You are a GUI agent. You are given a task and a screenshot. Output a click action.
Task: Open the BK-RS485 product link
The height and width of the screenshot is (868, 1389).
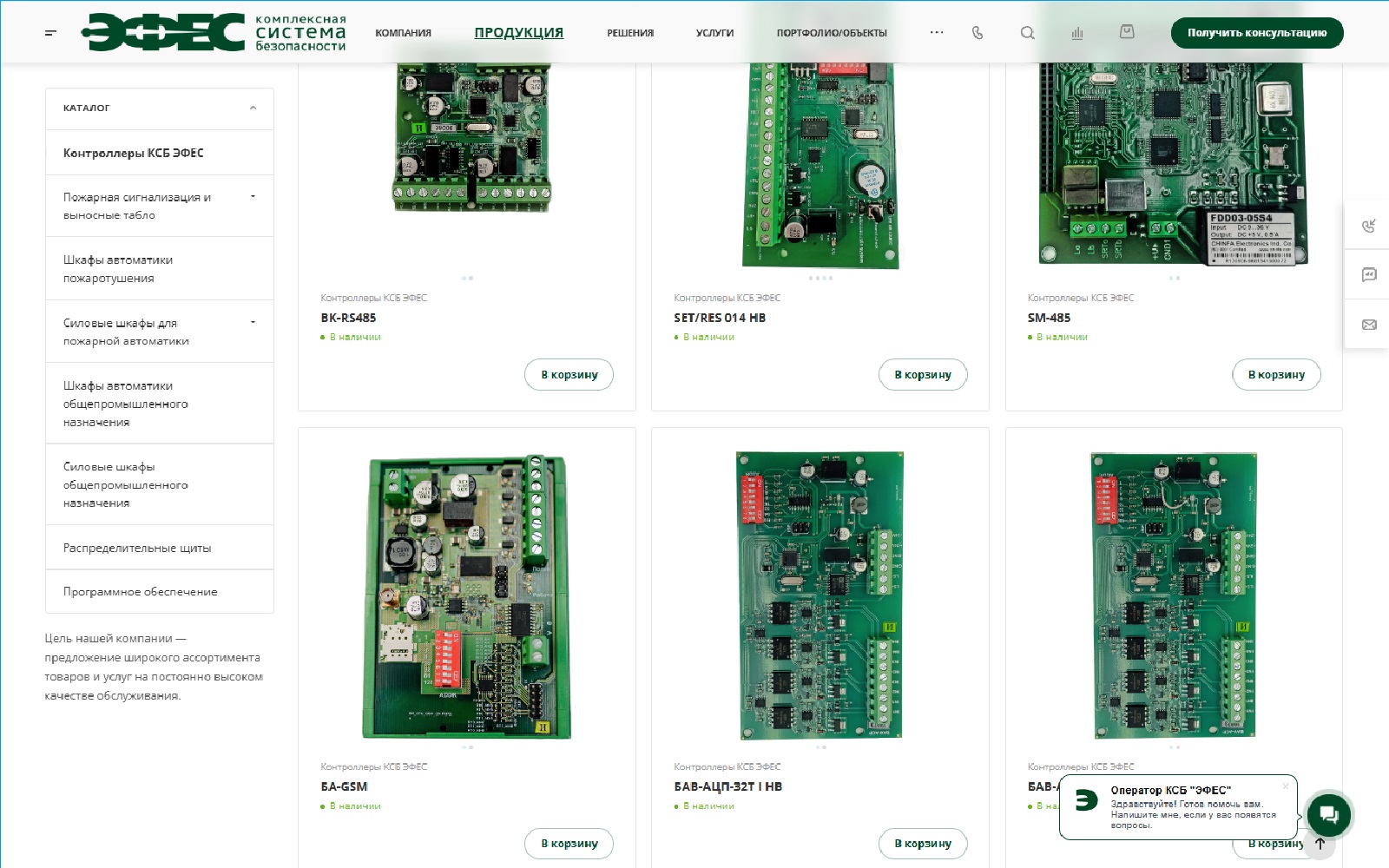pyautogui.click(x=348, y=318)
